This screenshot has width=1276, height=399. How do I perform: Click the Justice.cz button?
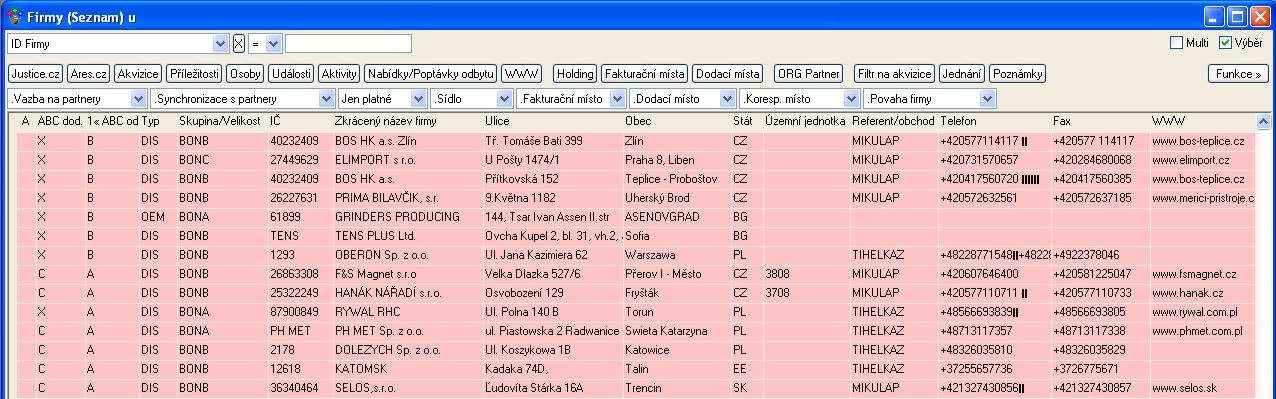pyautogui.click(x=36, y=74)
